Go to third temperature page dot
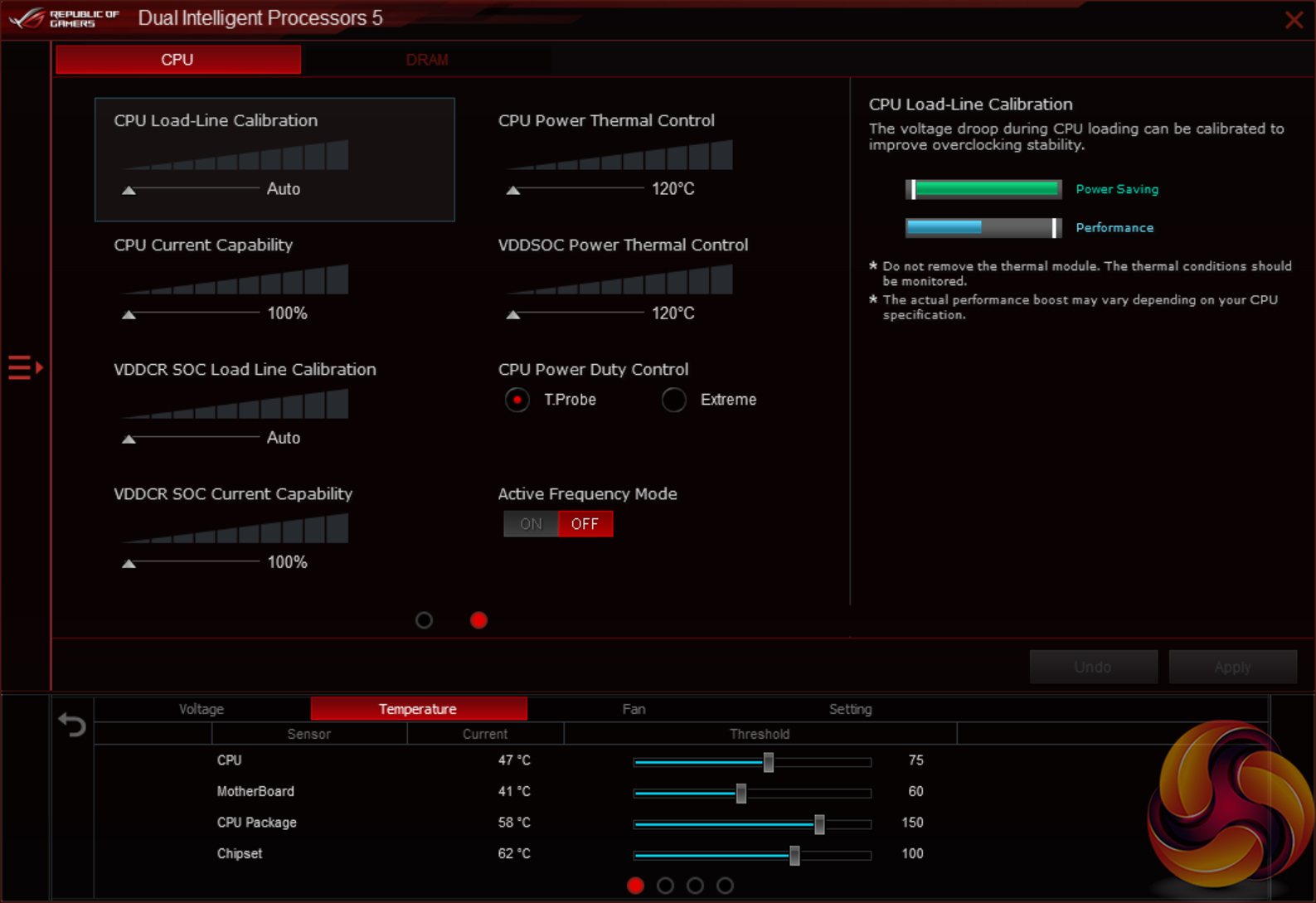 point(695,886)
